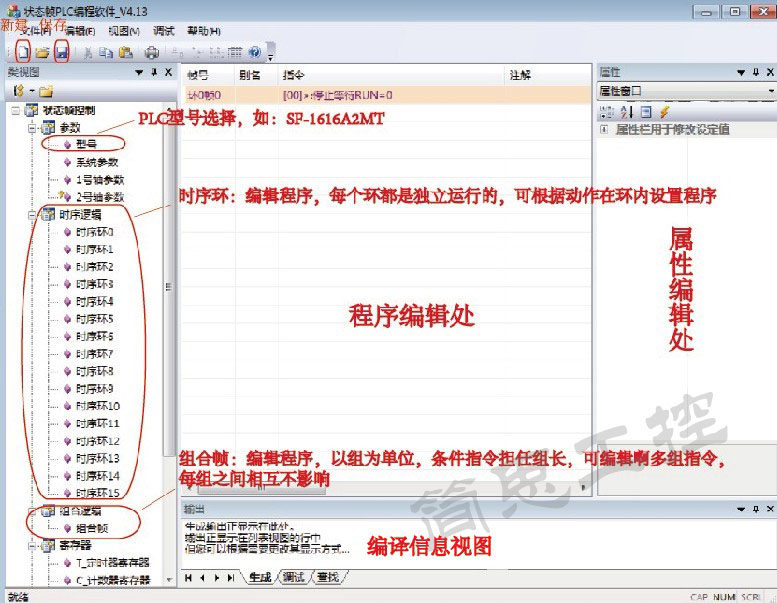Open the 视图(V) menu
Image resolution: width=777 pixels, height=603 pixels.
(x=124, y=31)
